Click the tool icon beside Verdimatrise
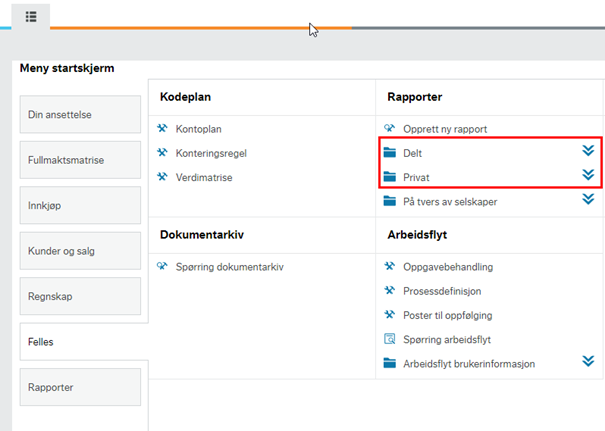This screenshot has width=605, height=431. pos(162,177)
